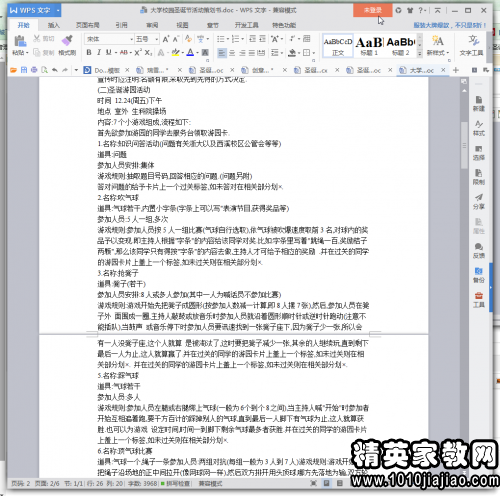Click the 工具 toolbox icon in sidebar
This screenshot has width=500, height=496.
coord(479,300)
